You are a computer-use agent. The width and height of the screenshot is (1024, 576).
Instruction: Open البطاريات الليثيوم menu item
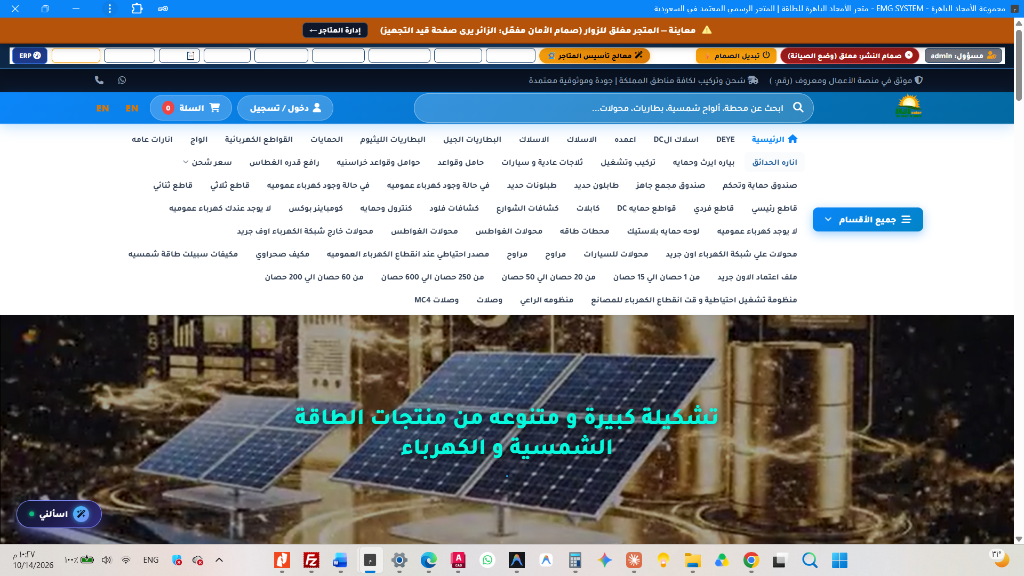click(392, 139)
